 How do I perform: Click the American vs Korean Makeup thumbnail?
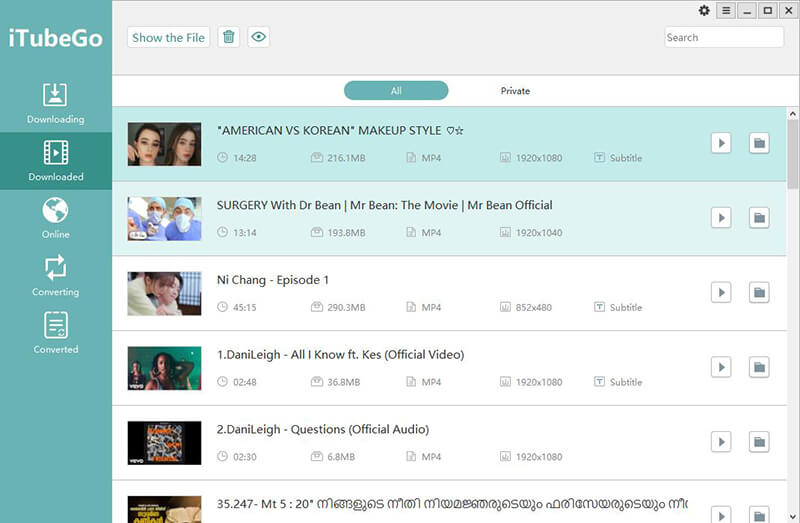[164, 144]
